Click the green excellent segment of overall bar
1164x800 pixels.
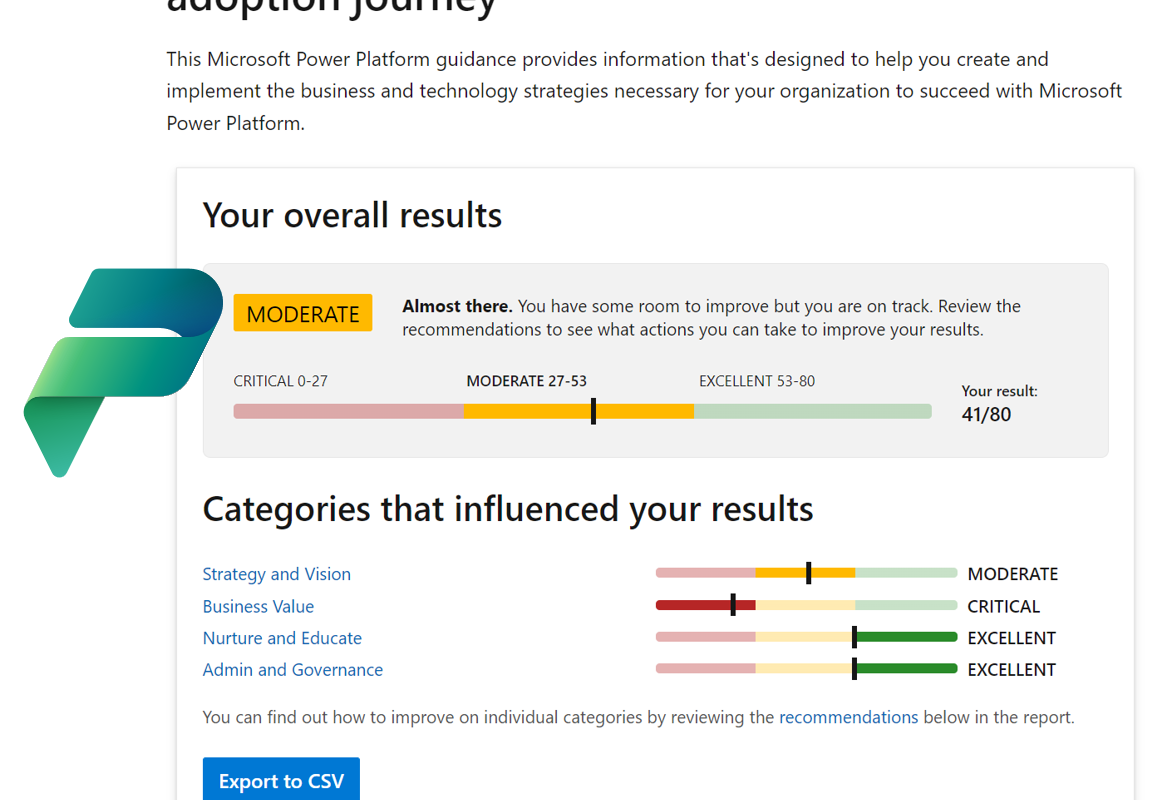pos(812,411)
